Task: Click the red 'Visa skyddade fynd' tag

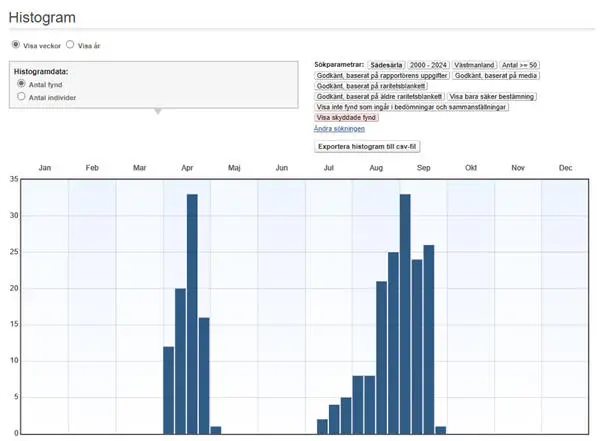Action: pyautogui.click(x=346, y=118)
